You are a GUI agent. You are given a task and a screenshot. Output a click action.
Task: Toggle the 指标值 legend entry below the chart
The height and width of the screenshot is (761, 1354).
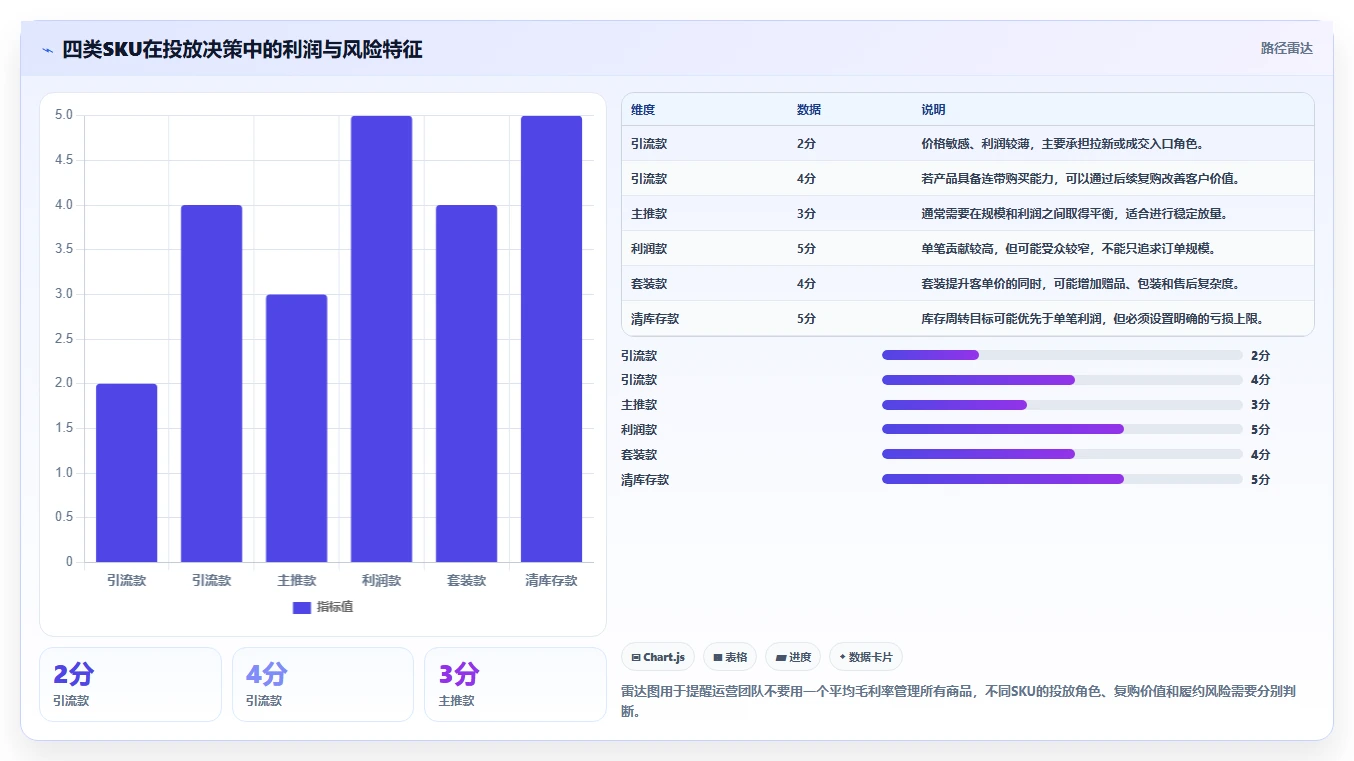323,607
